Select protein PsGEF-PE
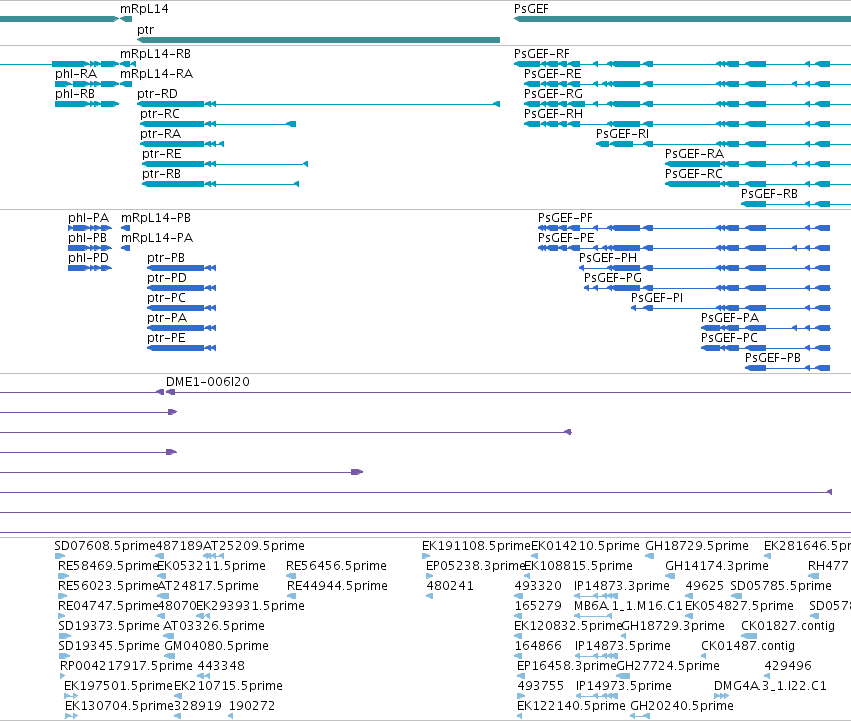Screen dimensions: 851x721 pyautogui.click(x=684, y=248)
